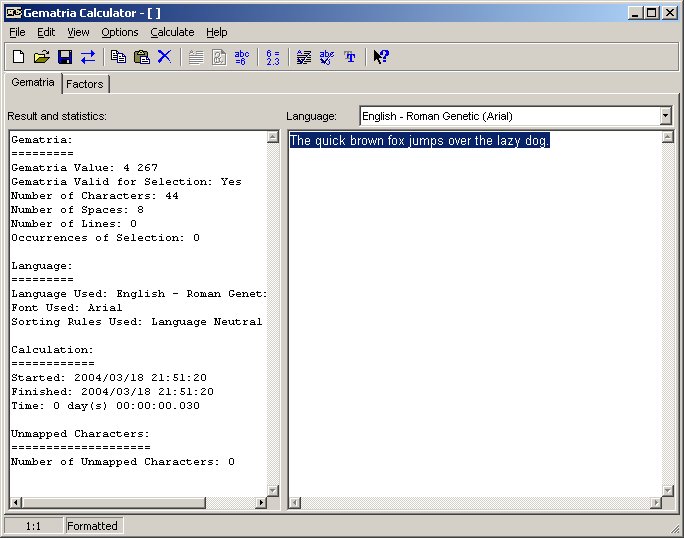Select the Gematria tab
Screen dimensions: 684x538
33,83
